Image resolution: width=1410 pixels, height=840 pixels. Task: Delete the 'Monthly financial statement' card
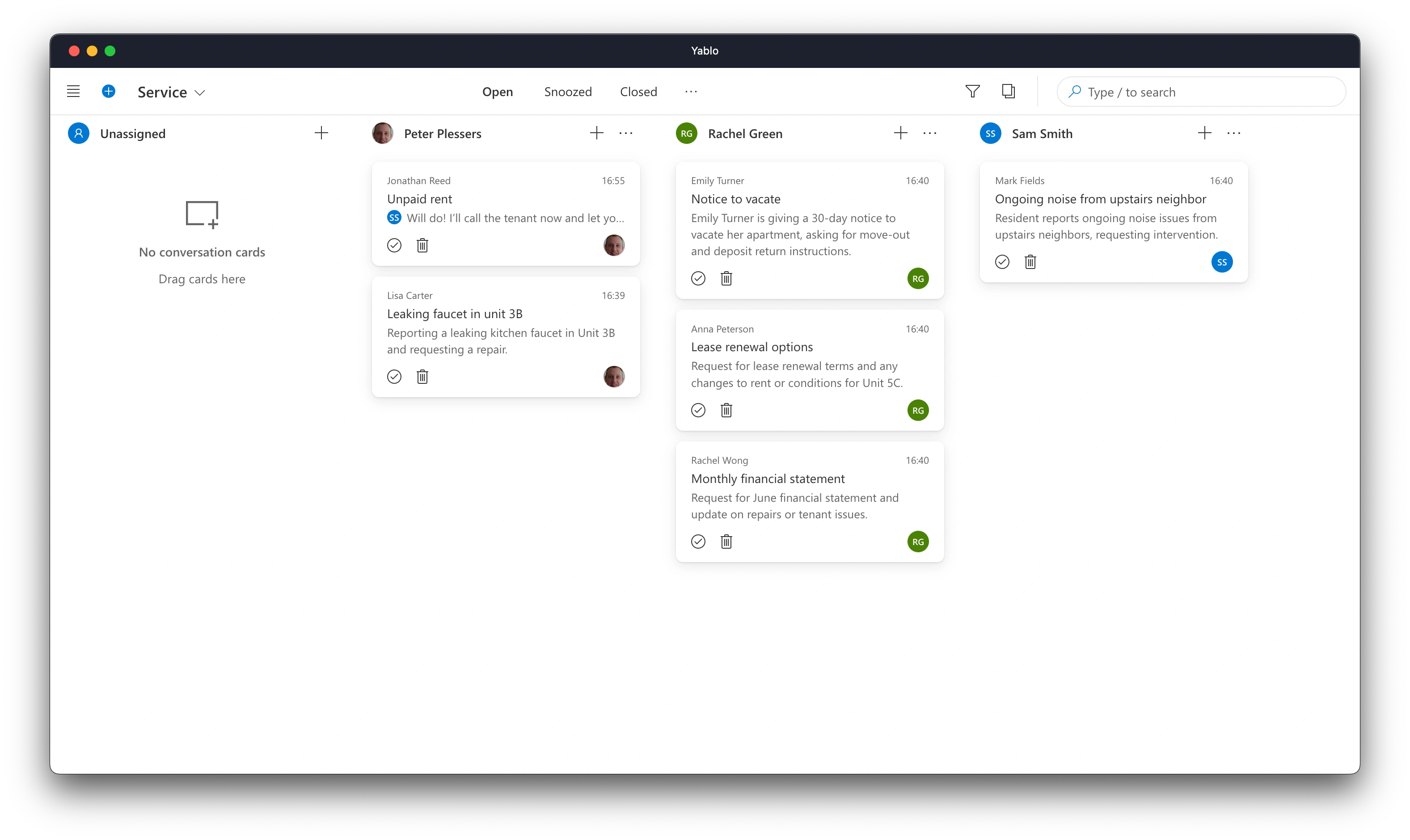(x=726, y=542)
